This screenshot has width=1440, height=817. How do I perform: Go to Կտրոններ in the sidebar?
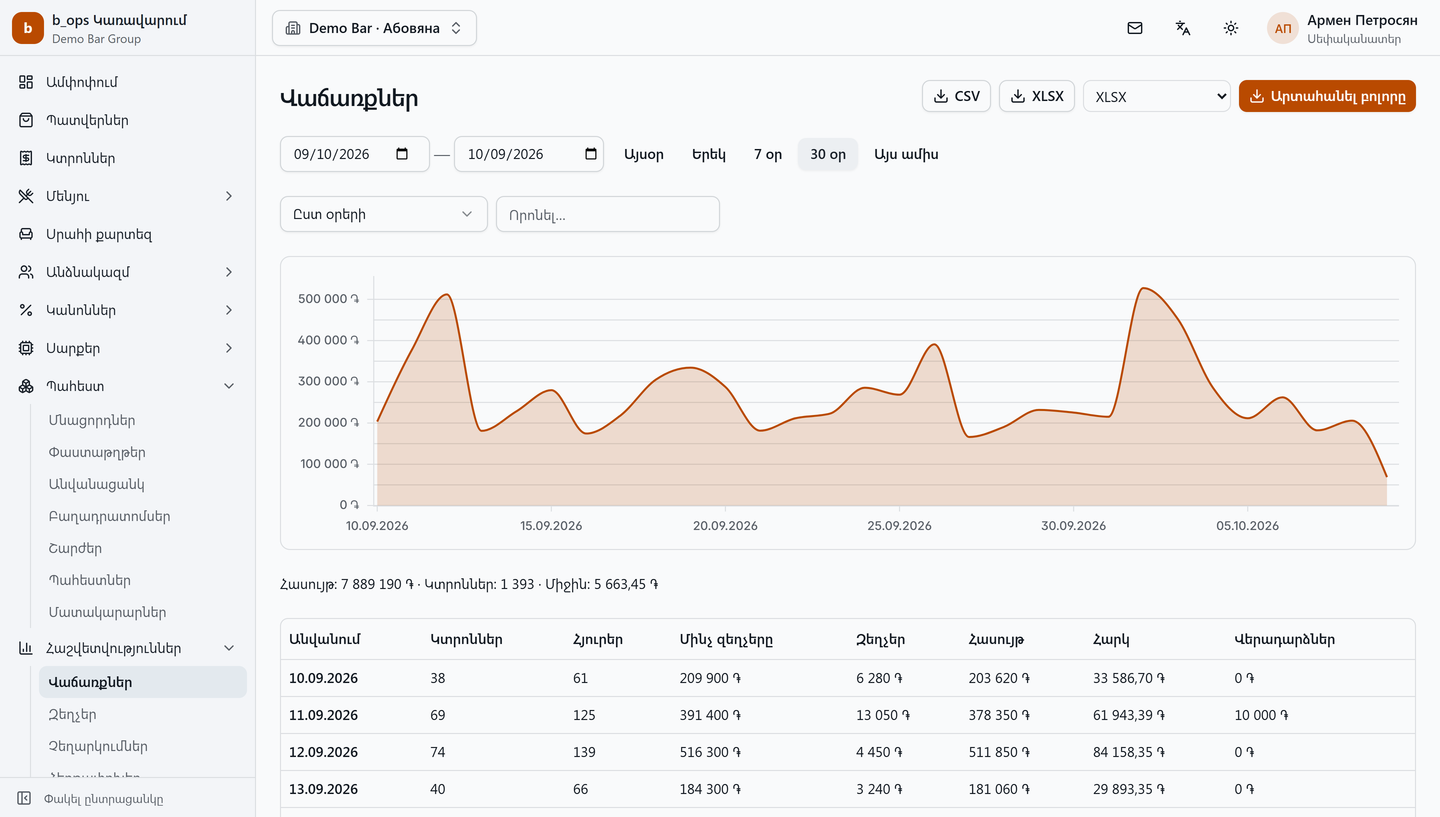coord(128,158)
